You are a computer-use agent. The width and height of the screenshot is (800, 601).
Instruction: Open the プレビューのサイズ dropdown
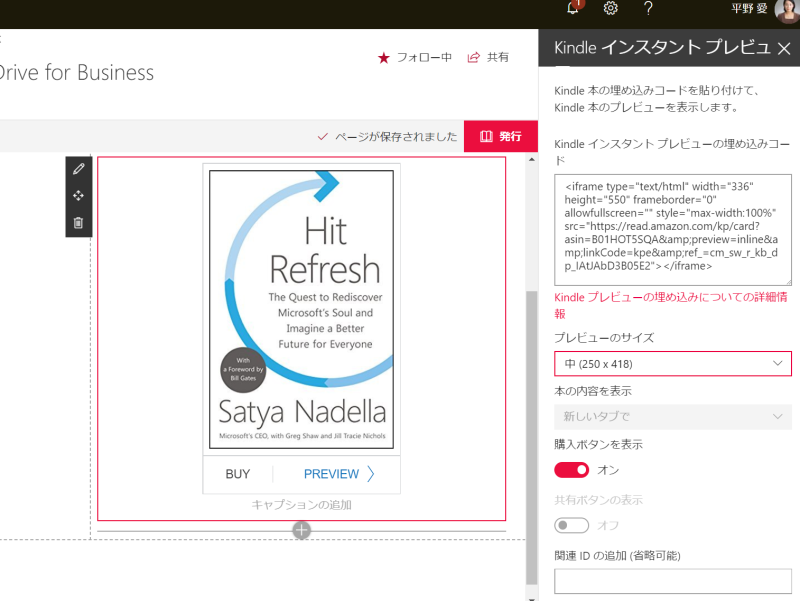[x=673, y=364]
